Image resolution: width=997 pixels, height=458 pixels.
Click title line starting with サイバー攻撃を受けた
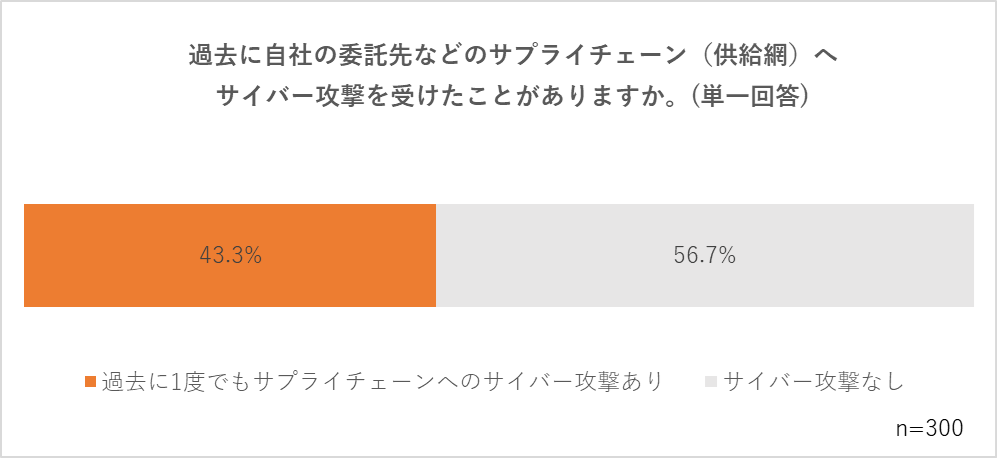(x=513, y=96)
